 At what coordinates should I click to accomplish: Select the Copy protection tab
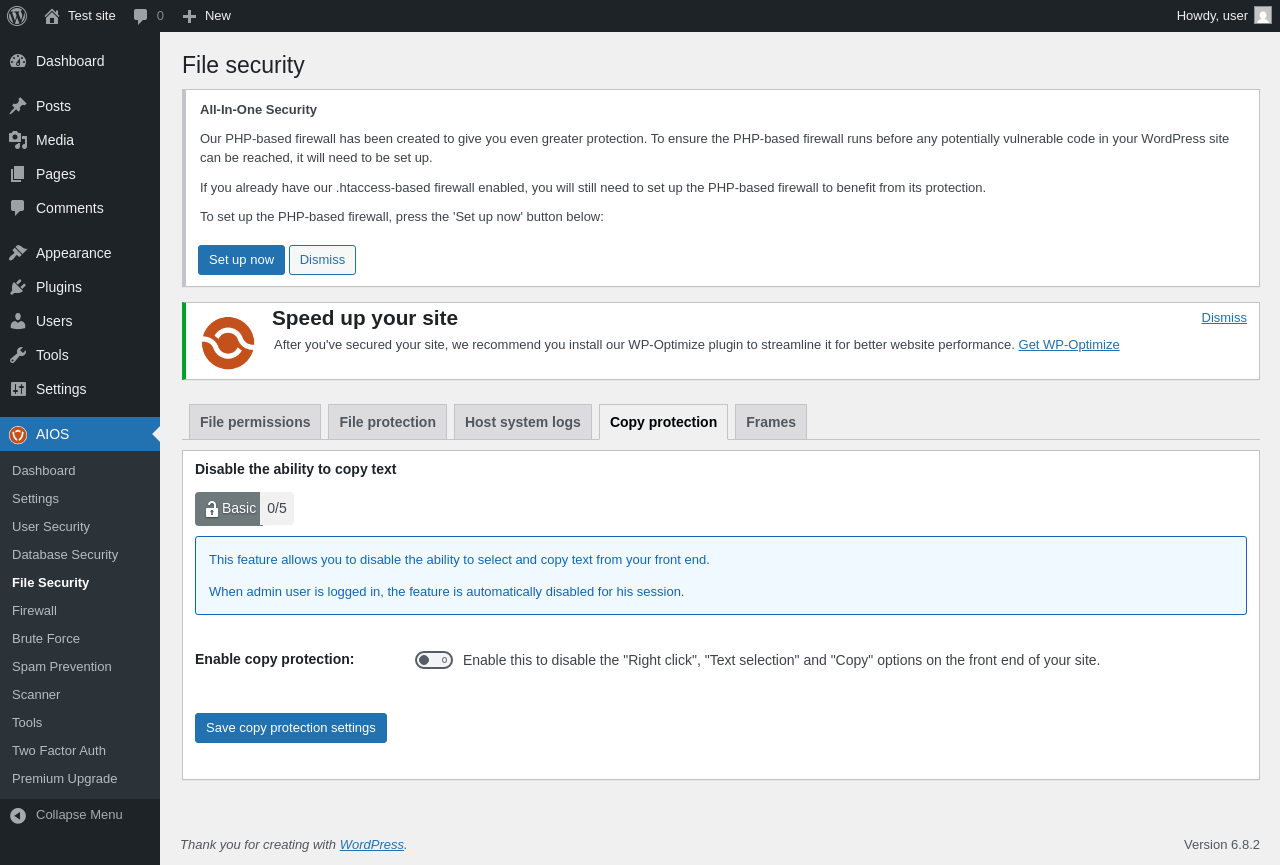(663, 422)
